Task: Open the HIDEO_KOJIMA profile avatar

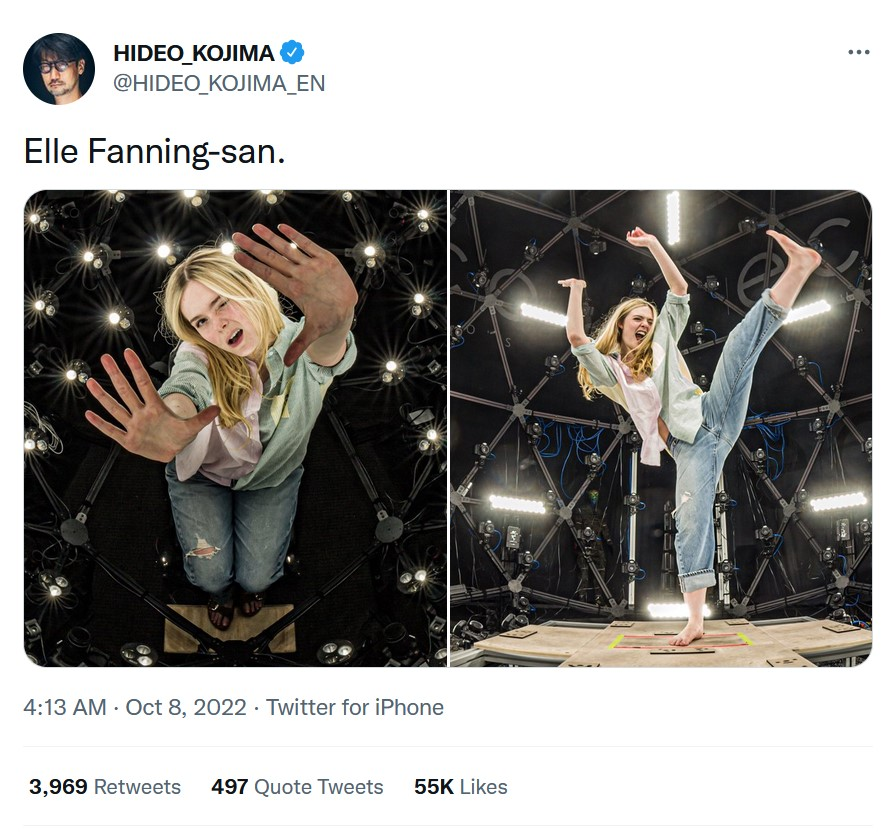Action: point(58,68)
